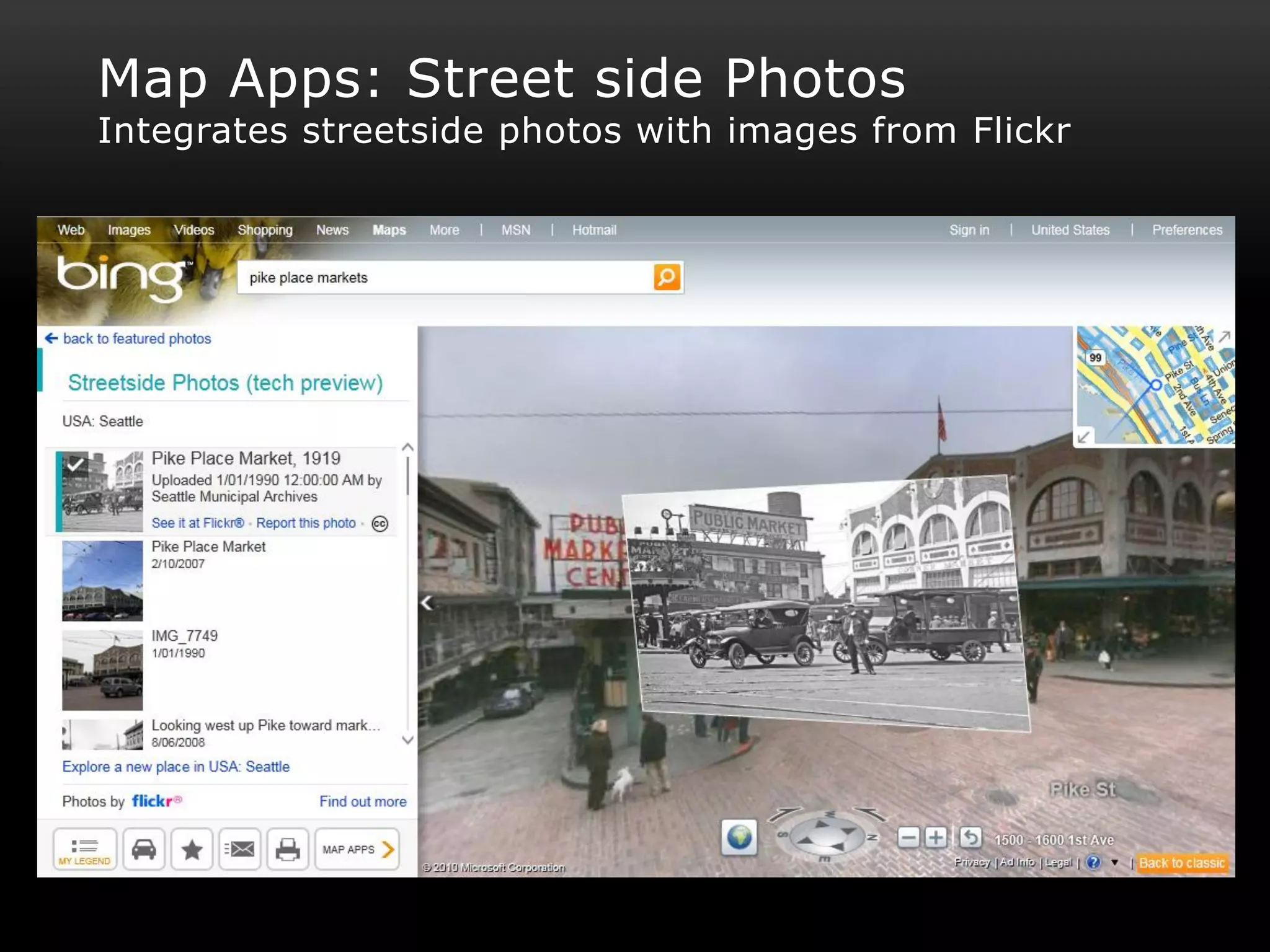Click Back to classic button
This screenshot has width=1270, height=952.
[1182, 863]
